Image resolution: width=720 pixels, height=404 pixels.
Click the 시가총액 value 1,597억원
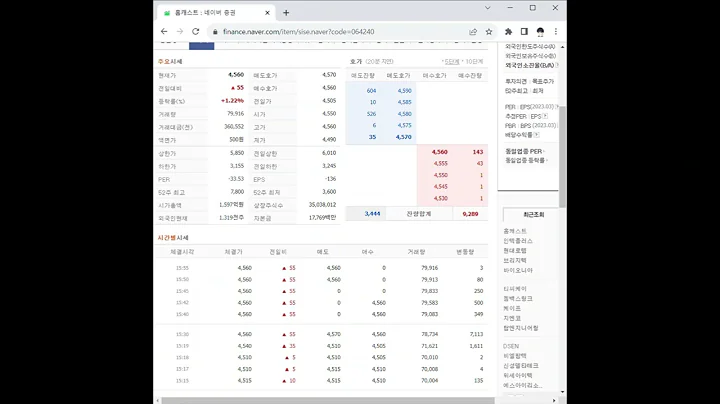click(x=231, y=205)
